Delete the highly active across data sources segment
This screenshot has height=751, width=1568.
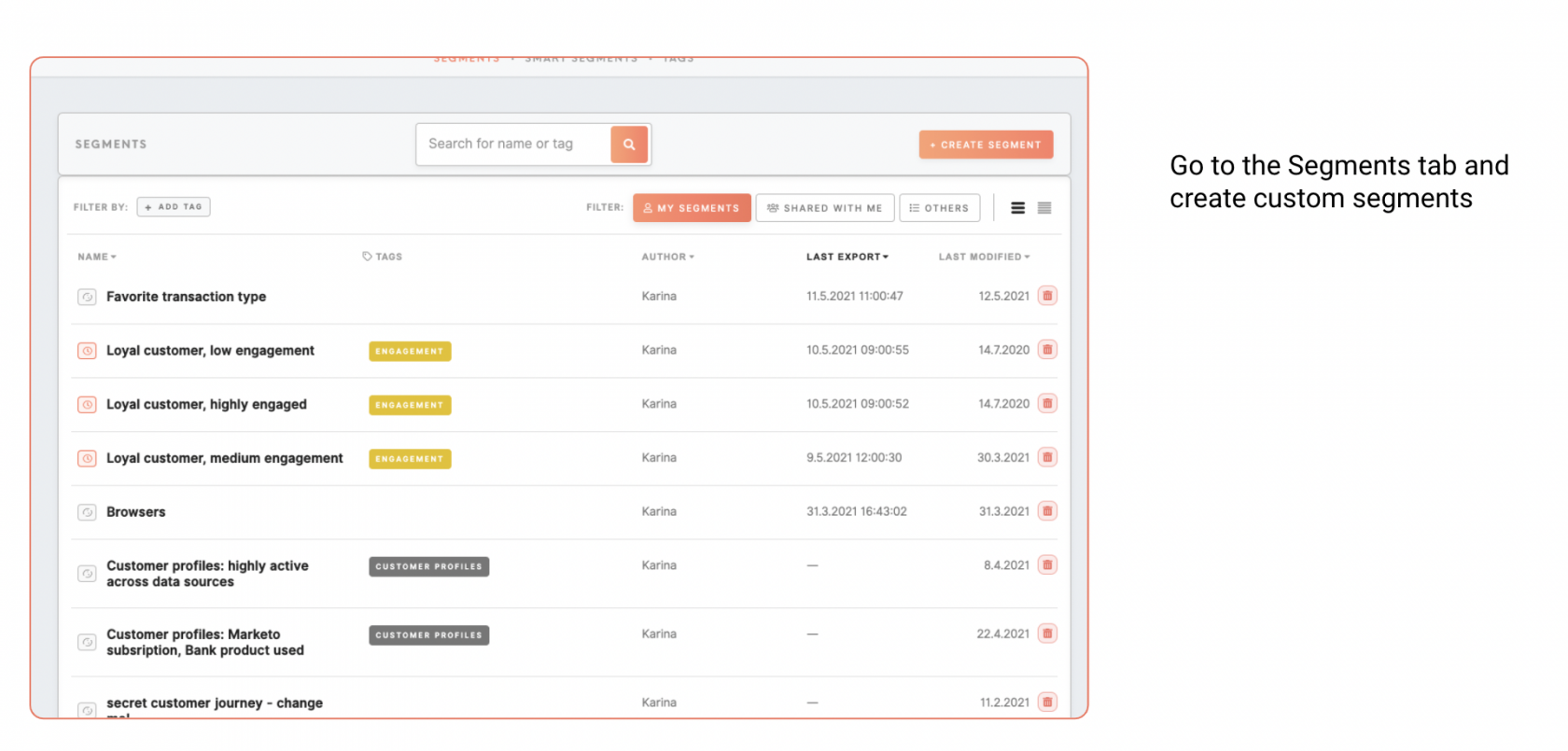[x=1047, y=565]
